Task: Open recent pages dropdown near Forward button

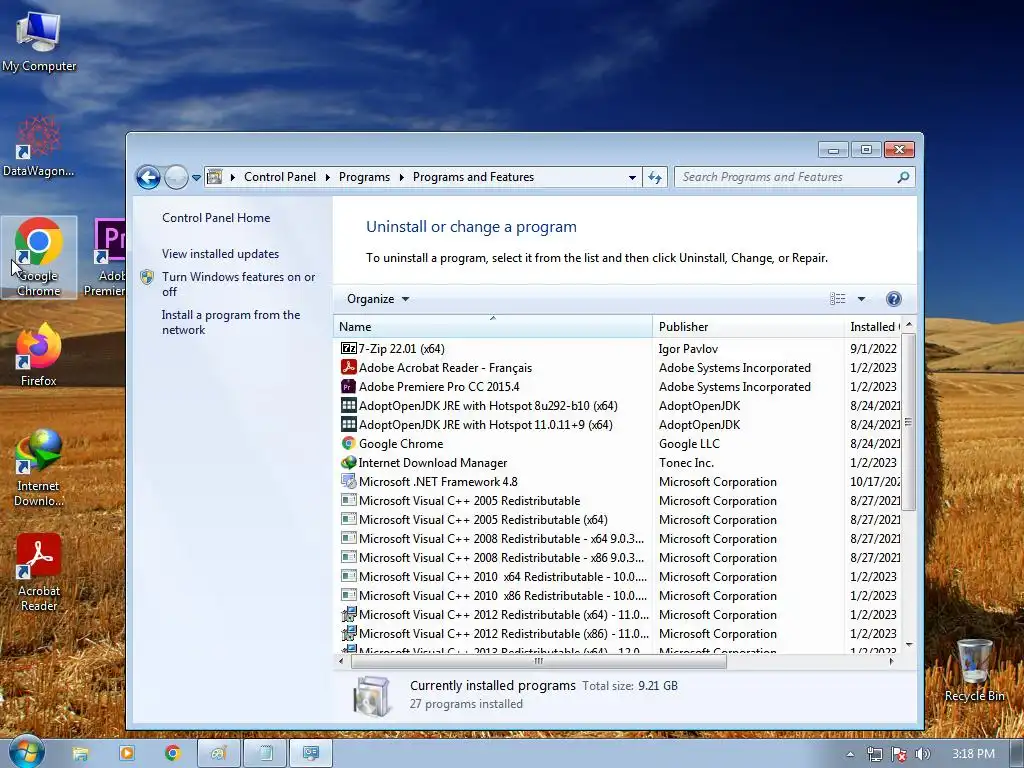Action: 196,178
